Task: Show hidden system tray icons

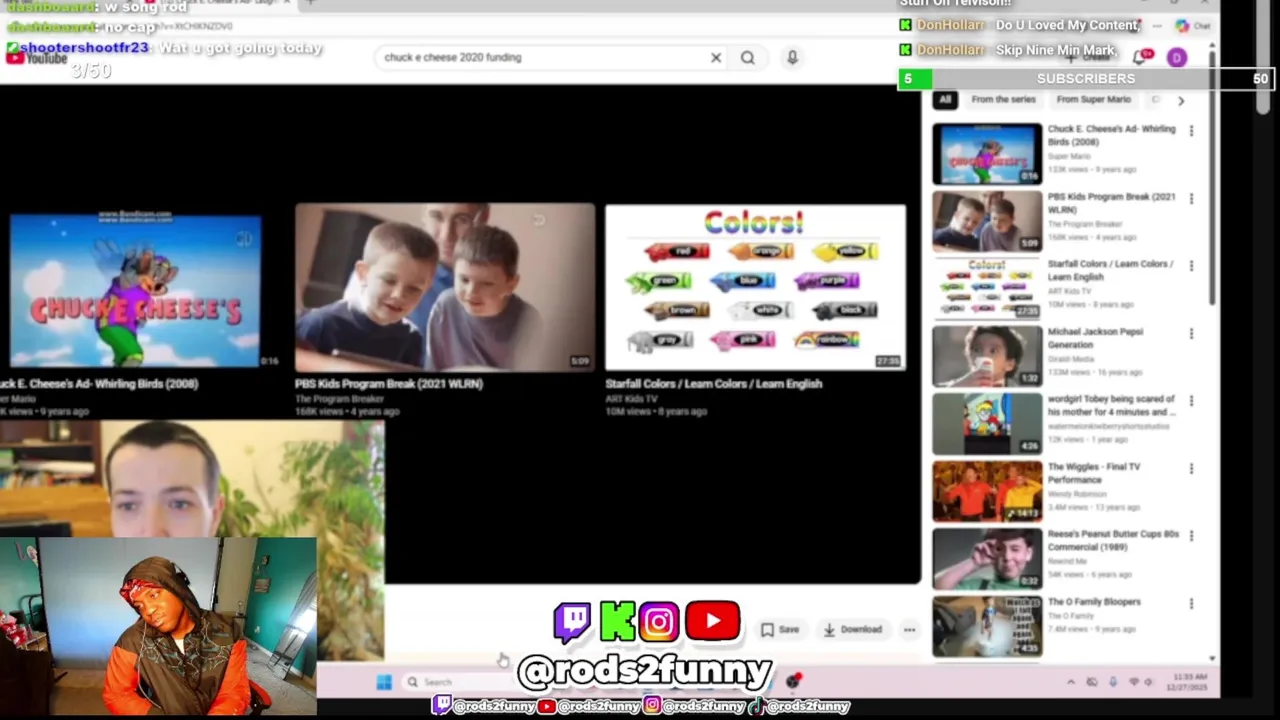Action: tap(1070, 682)
